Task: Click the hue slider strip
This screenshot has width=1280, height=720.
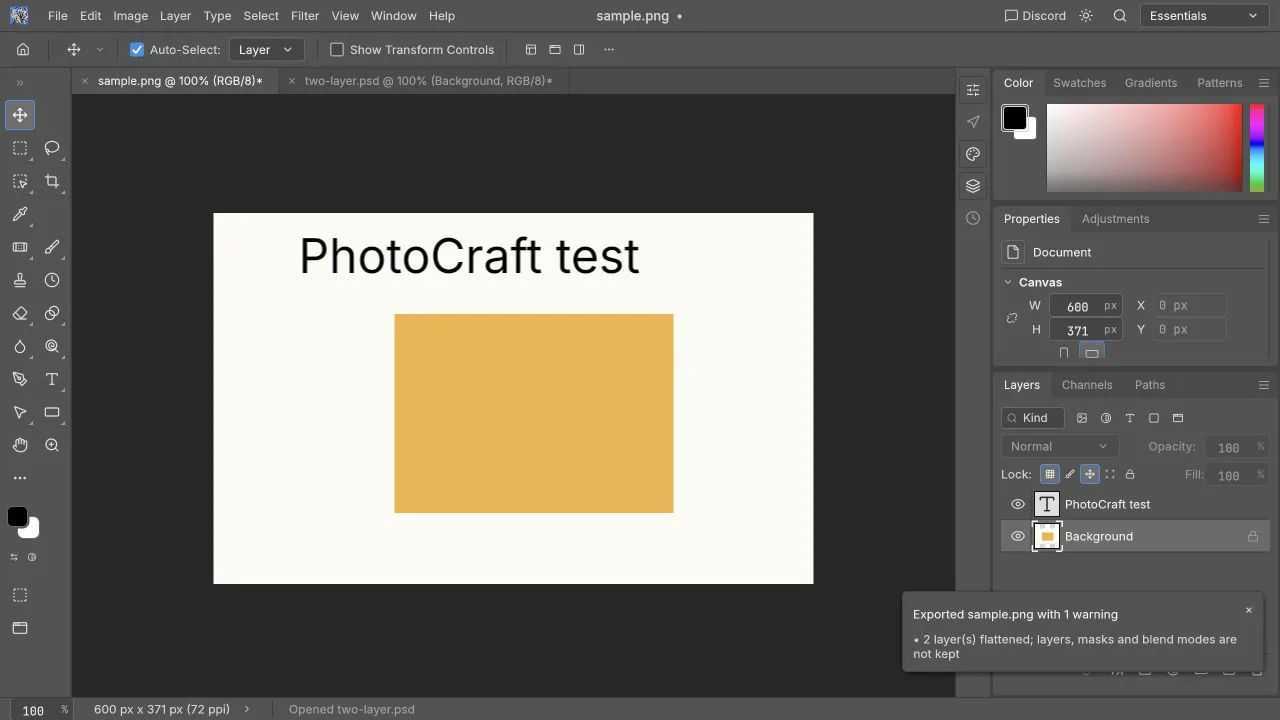Action: click(x=1257, y=148)
